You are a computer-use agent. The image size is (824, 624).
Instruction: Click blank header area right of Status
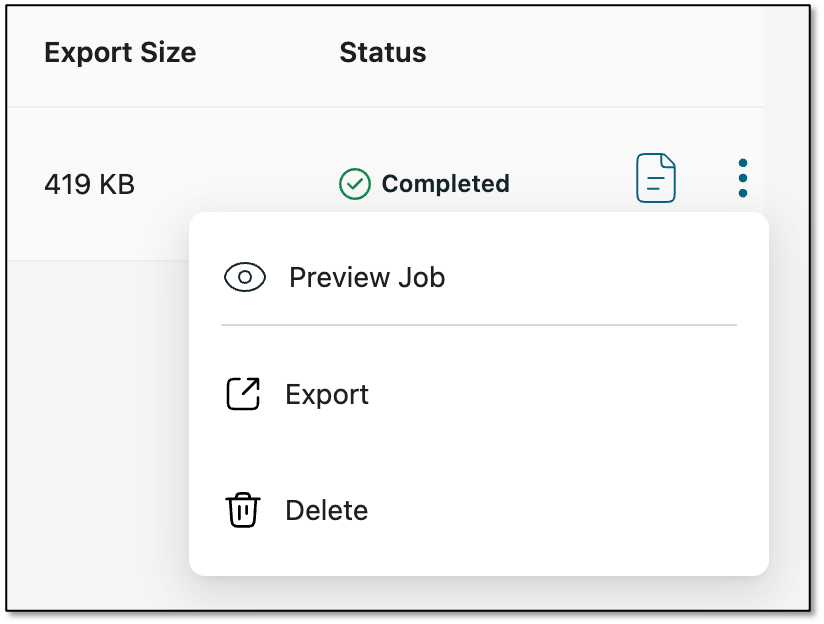point(594,53)
